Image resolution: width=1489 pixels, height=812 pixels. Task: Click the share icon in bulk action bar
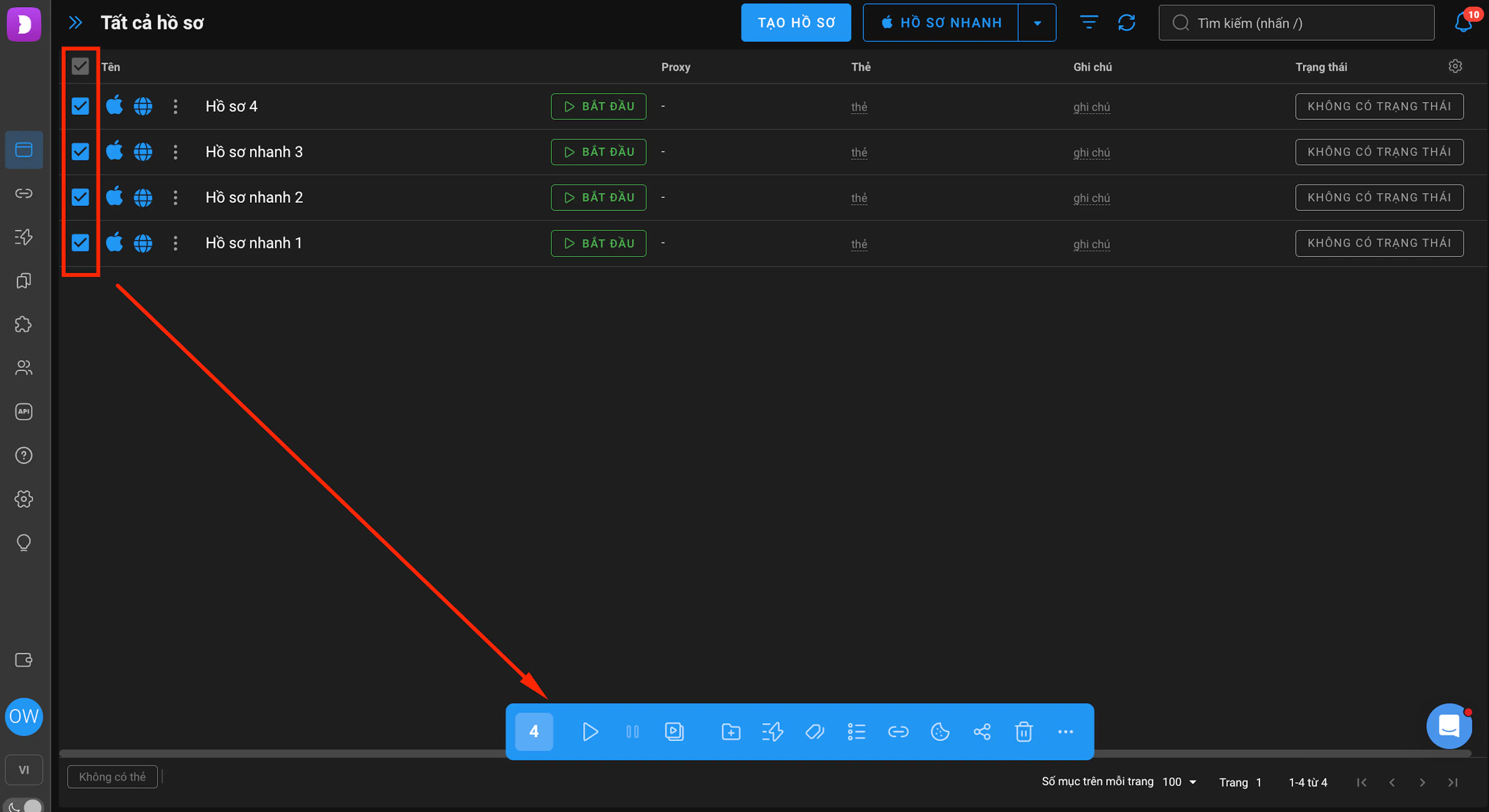coord(981,732)
